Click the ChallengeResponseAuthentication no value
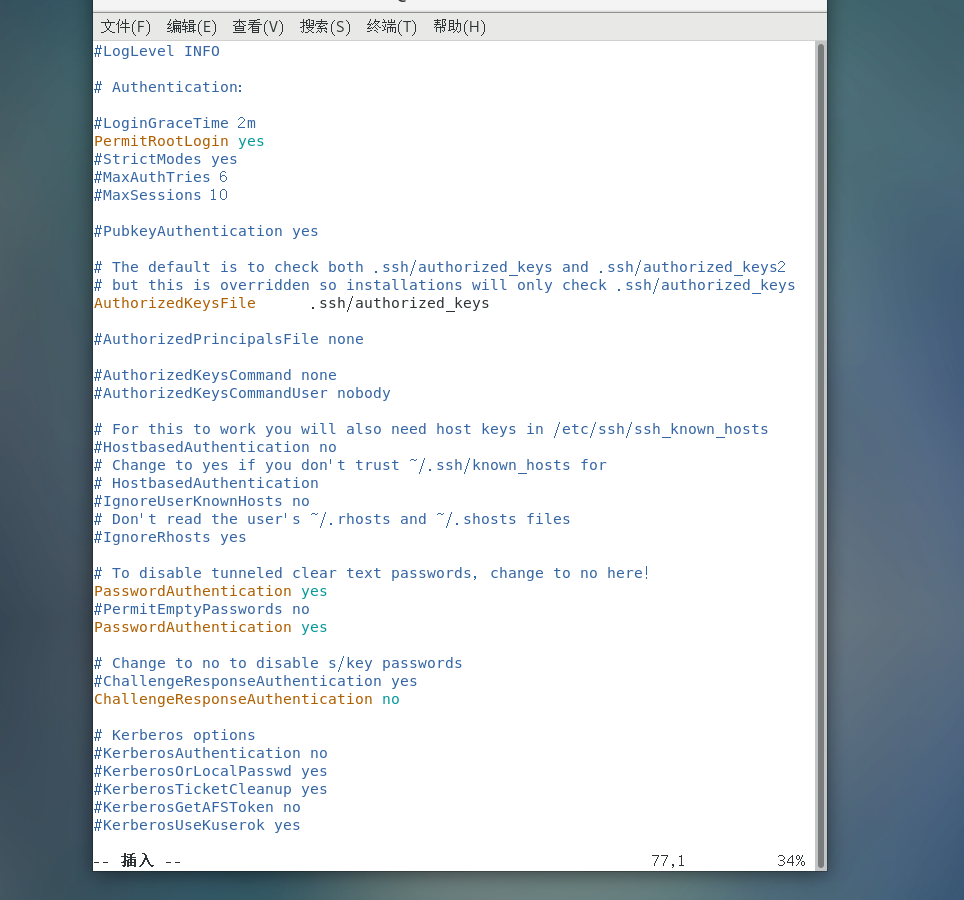The width and height of the screenshot is (964, 900). tap(390, 699)
